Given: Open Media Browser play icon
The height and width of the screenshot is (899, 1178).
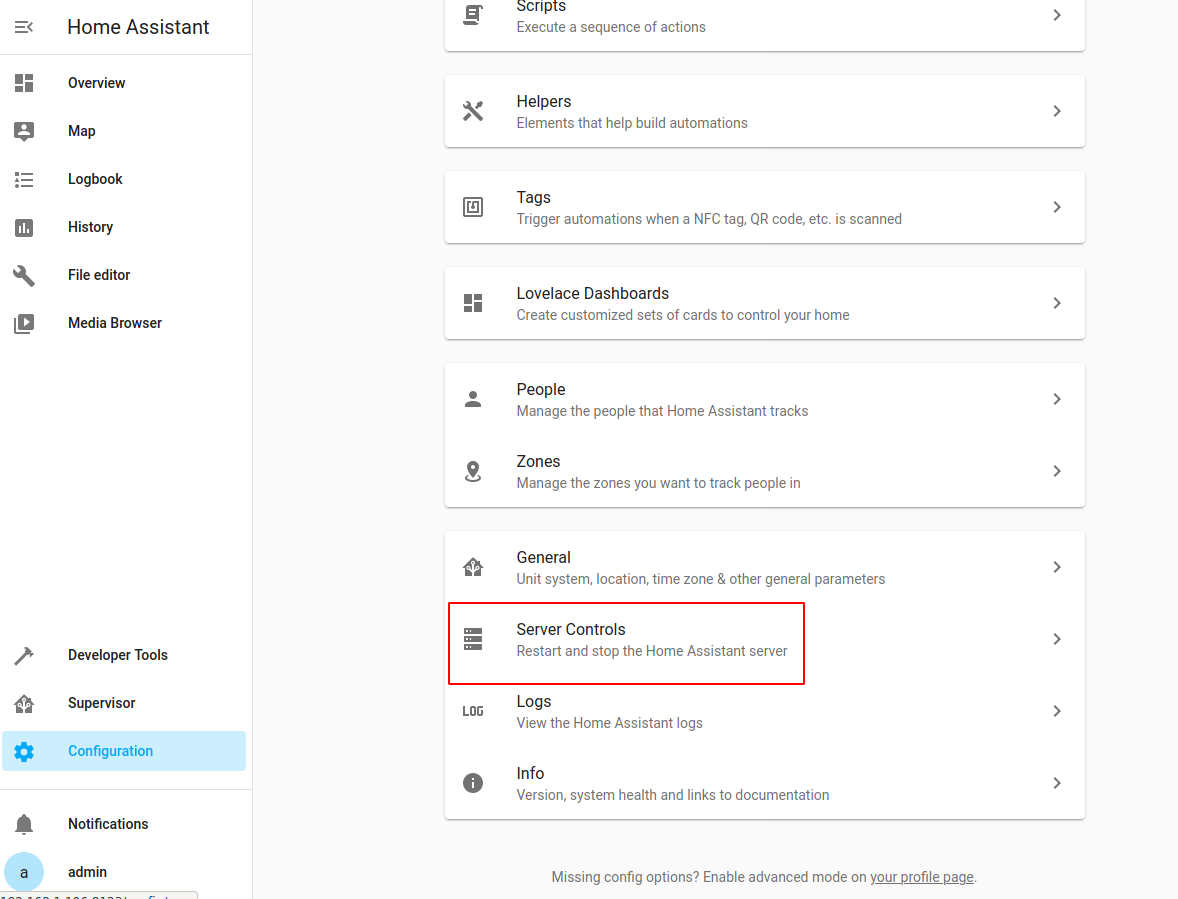Looking at the screenshot, I should pyautogui.click(x=24, y=323).
